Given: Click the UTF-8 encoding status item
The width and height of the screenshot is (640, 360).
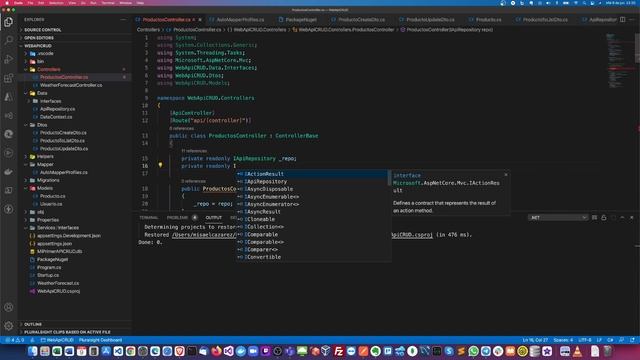Looking at the screenshot, I should coord(585,340).
